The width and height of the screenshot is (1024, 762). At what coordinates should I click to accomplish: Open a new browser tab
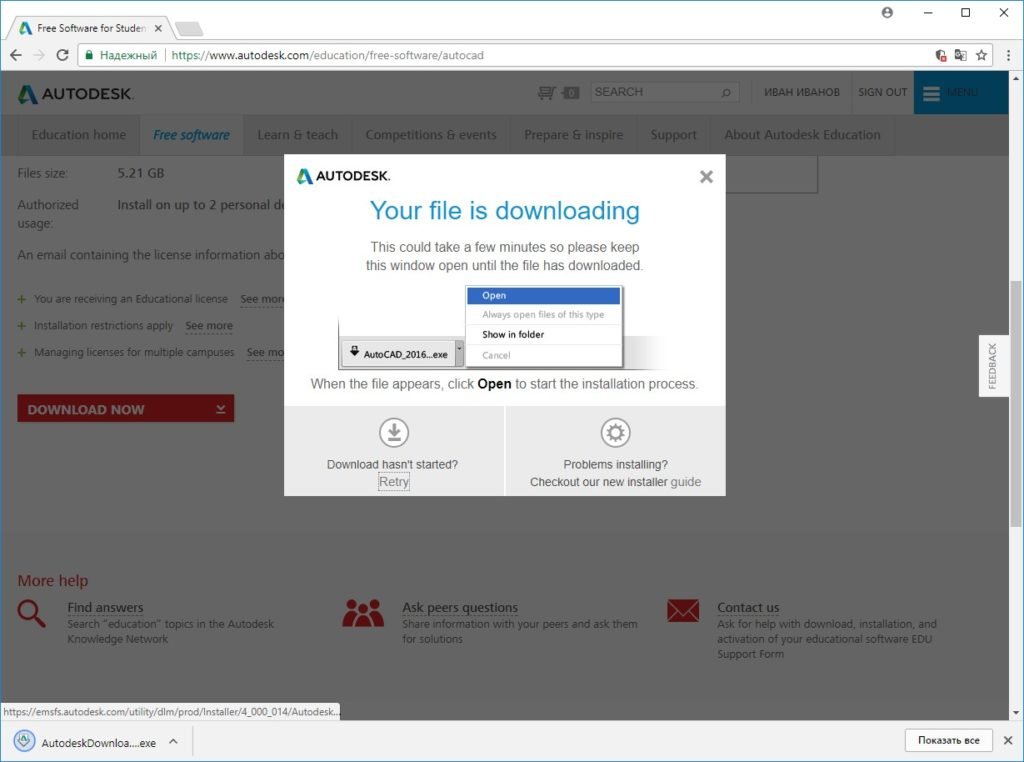(x=189, y=29)
